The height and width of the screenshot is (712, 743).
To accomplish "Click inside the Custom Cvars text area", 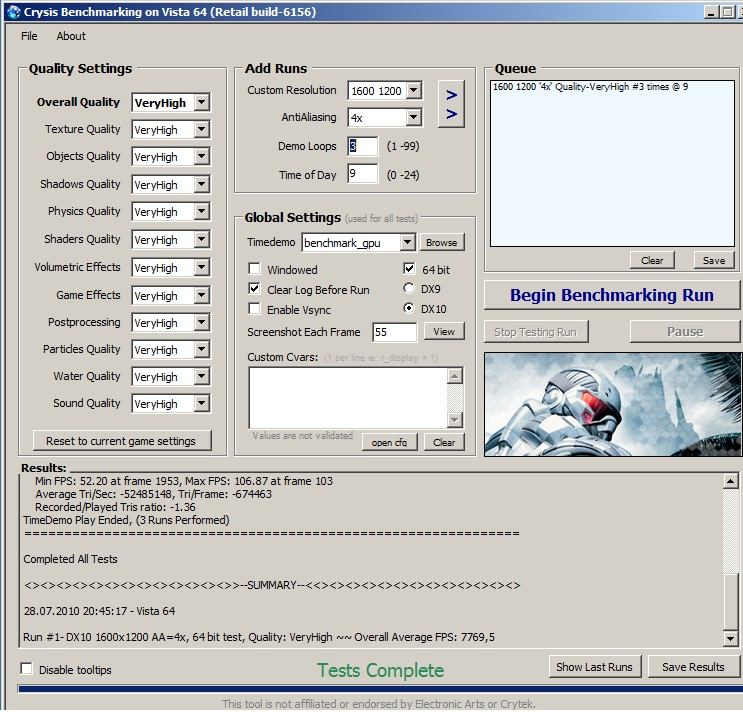I will 348,397.
